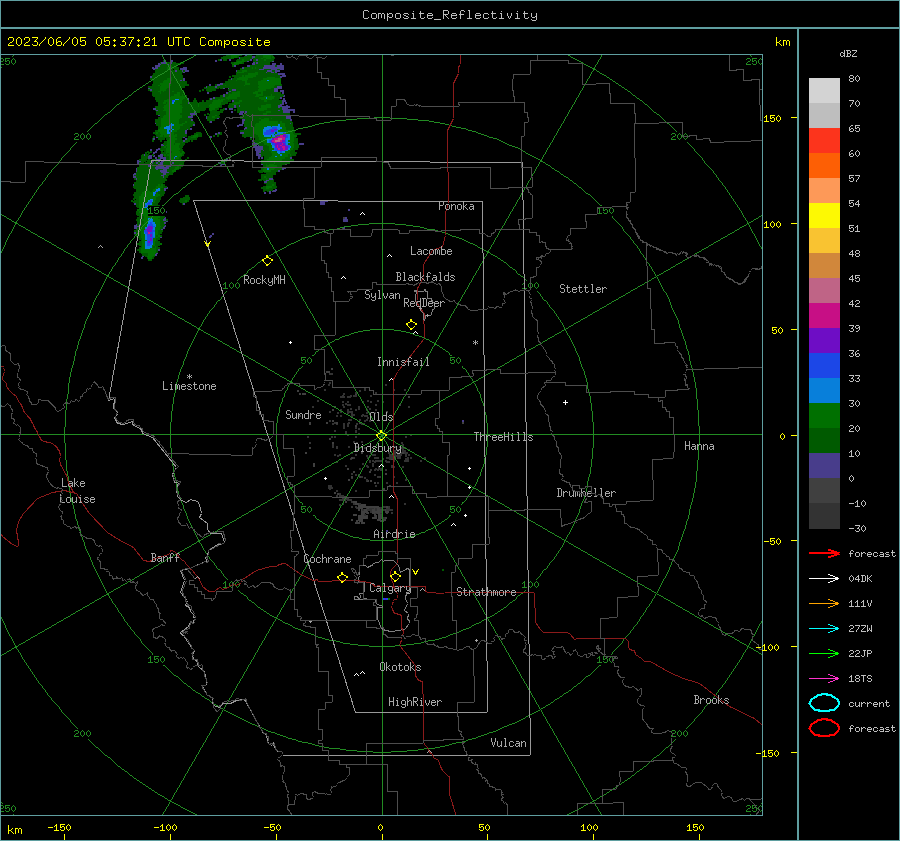The height and width of the screenshot is (841, 900).
Task: Select the asterisk marker above Limestone
Action: click(x=189, y=377)
